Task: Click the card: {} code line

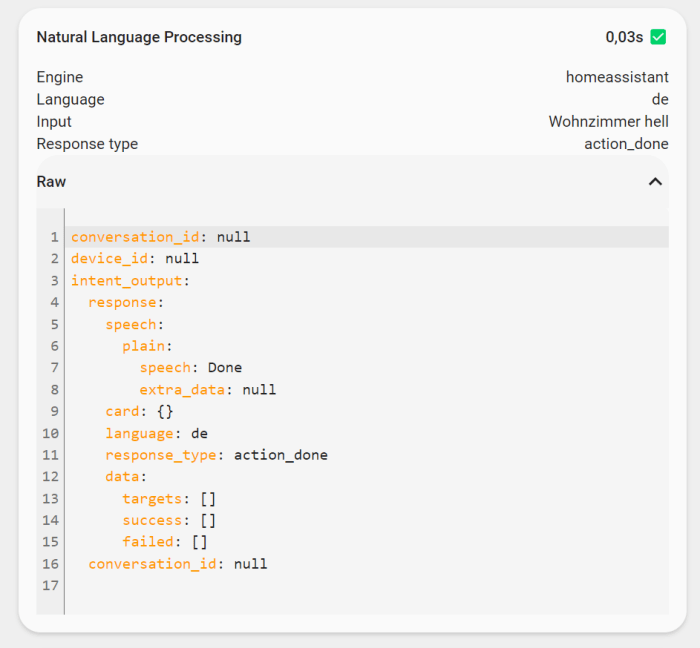Action: 139,411
